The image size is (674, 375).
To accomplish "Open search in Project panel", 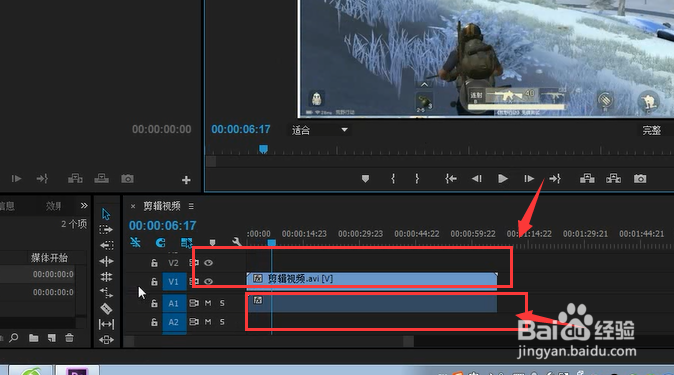I will click(14, 338).
